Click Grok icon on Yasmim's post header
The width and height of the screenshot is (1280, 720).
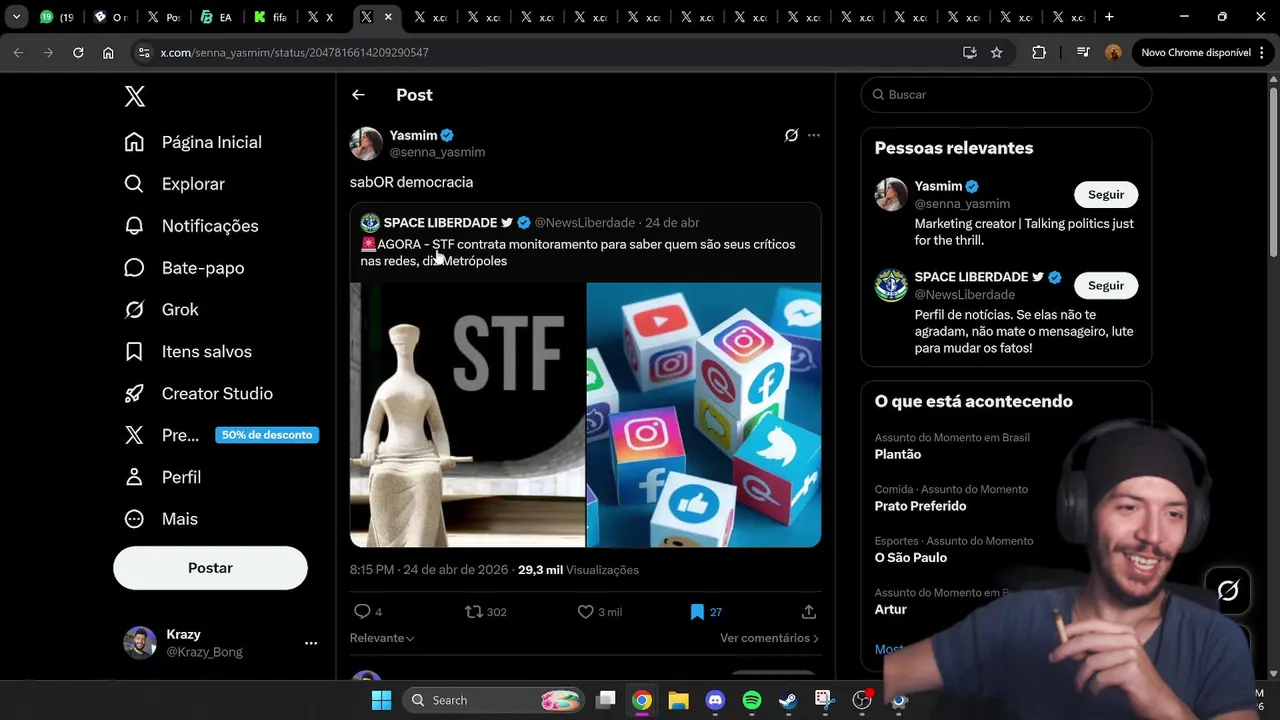[x=791, y=135]
